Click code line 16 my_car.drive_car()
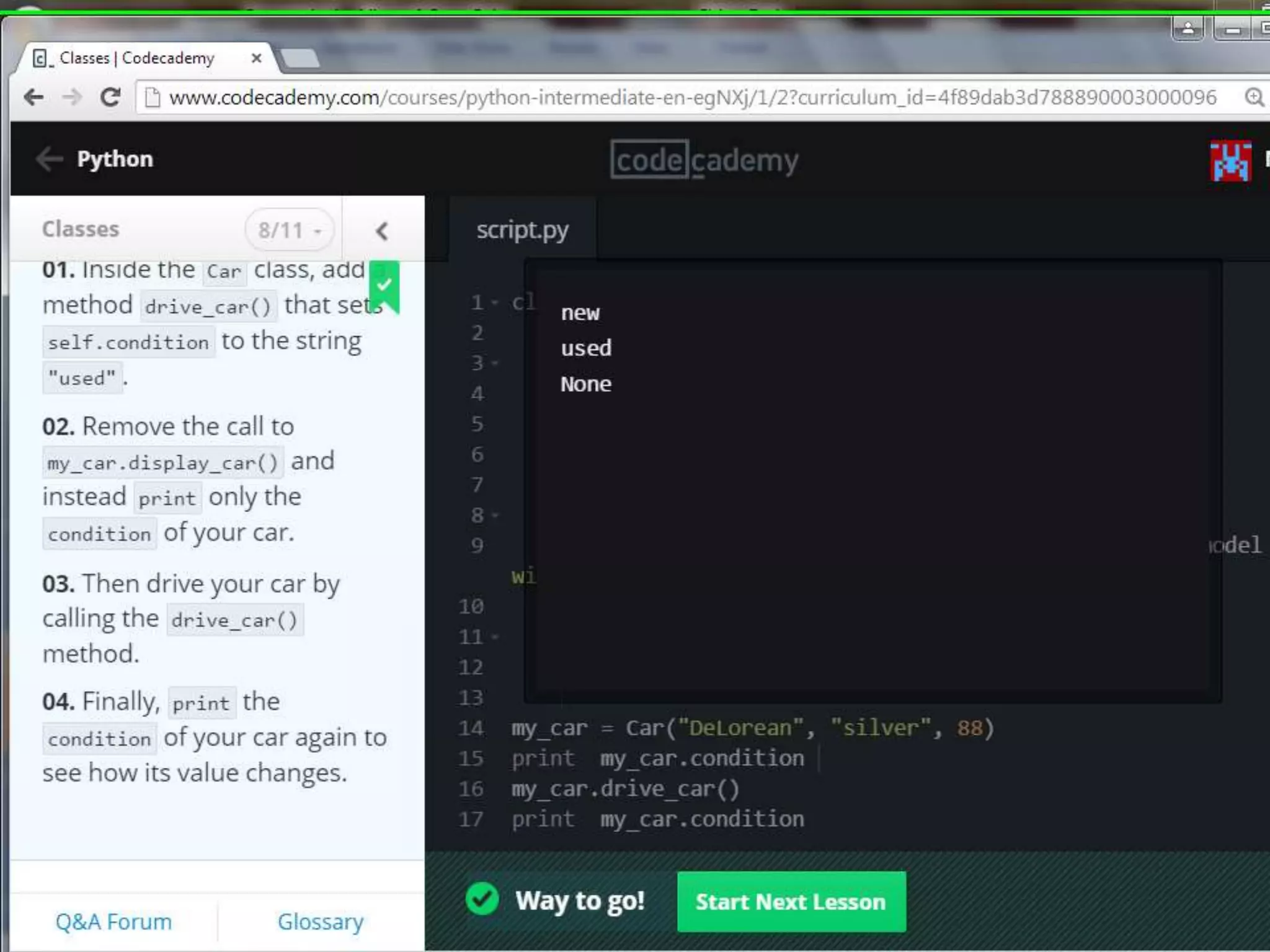This screenshot has width=1270, height=952. click(625, 789)
